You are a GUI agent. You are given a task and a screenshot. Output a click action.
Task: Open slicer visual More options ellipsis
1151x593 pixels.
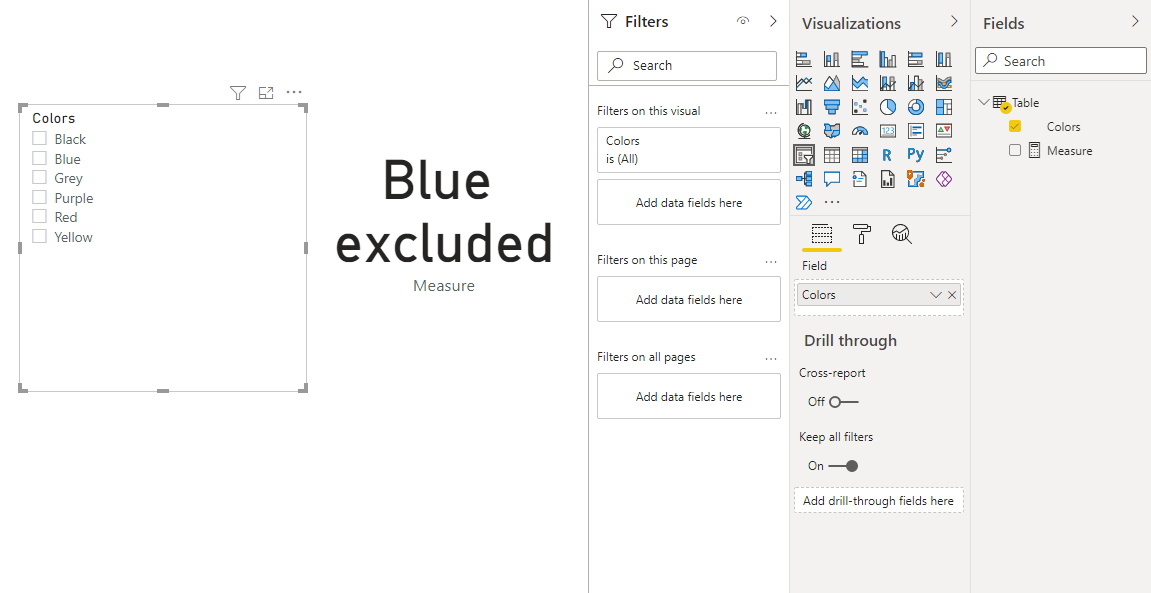[x=294, y=92]
